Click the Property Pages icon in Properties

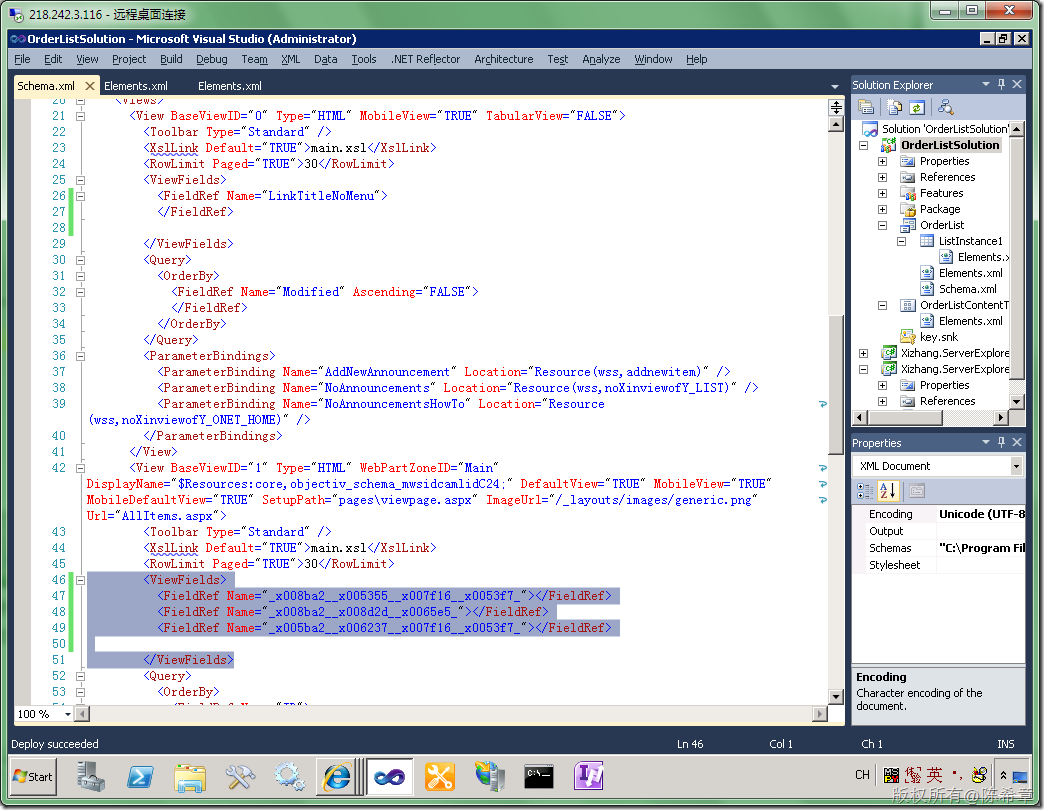[917, 491]
